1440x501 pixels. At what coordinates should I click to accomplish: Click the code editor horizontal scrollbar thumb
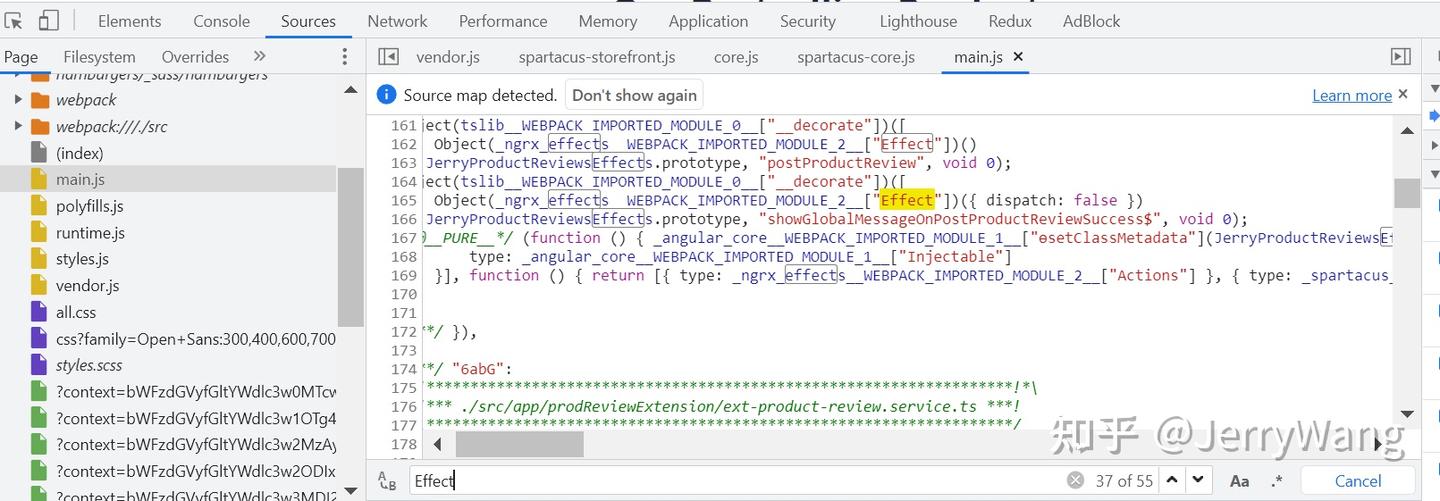519,443
